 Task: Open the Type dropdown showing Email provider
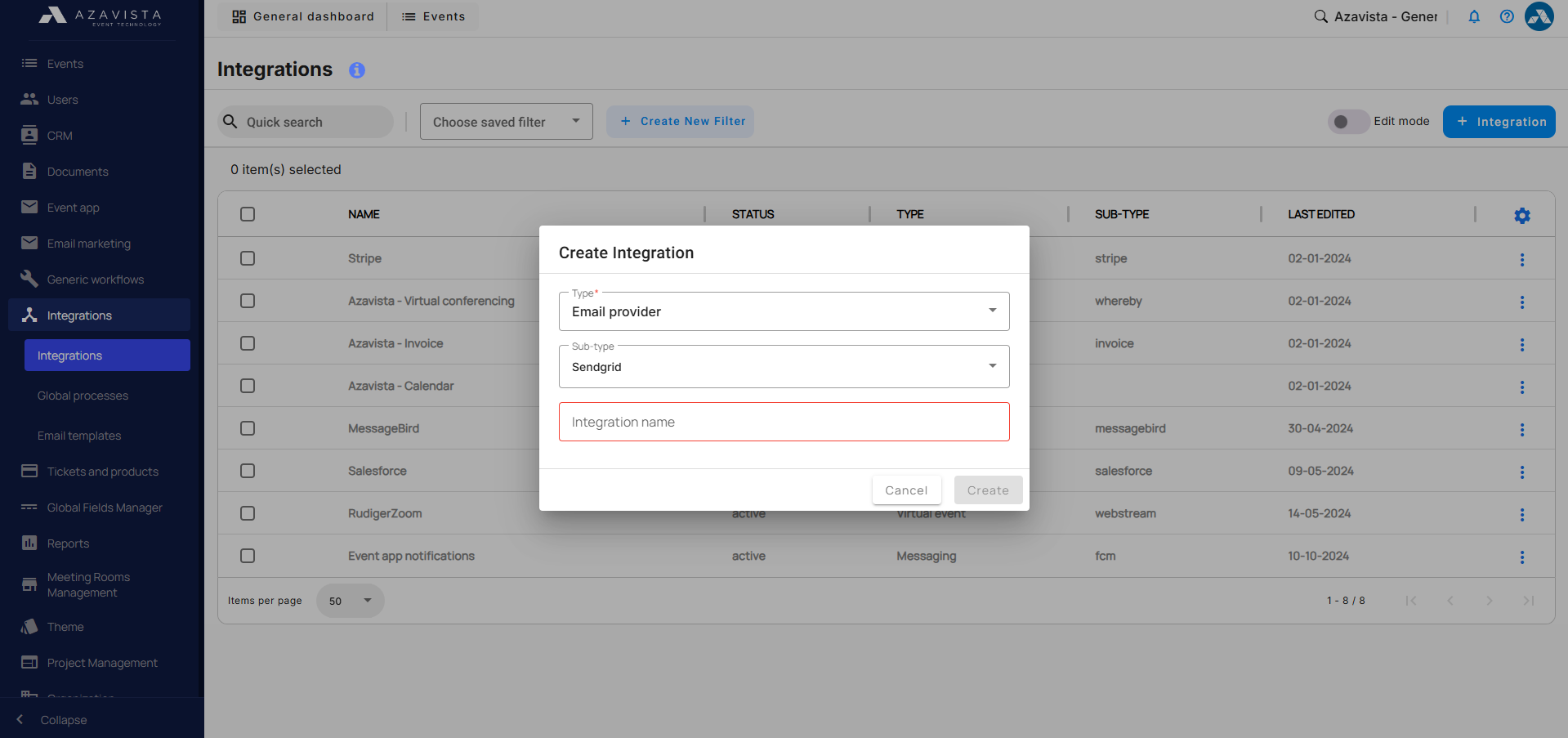point(784,311)
